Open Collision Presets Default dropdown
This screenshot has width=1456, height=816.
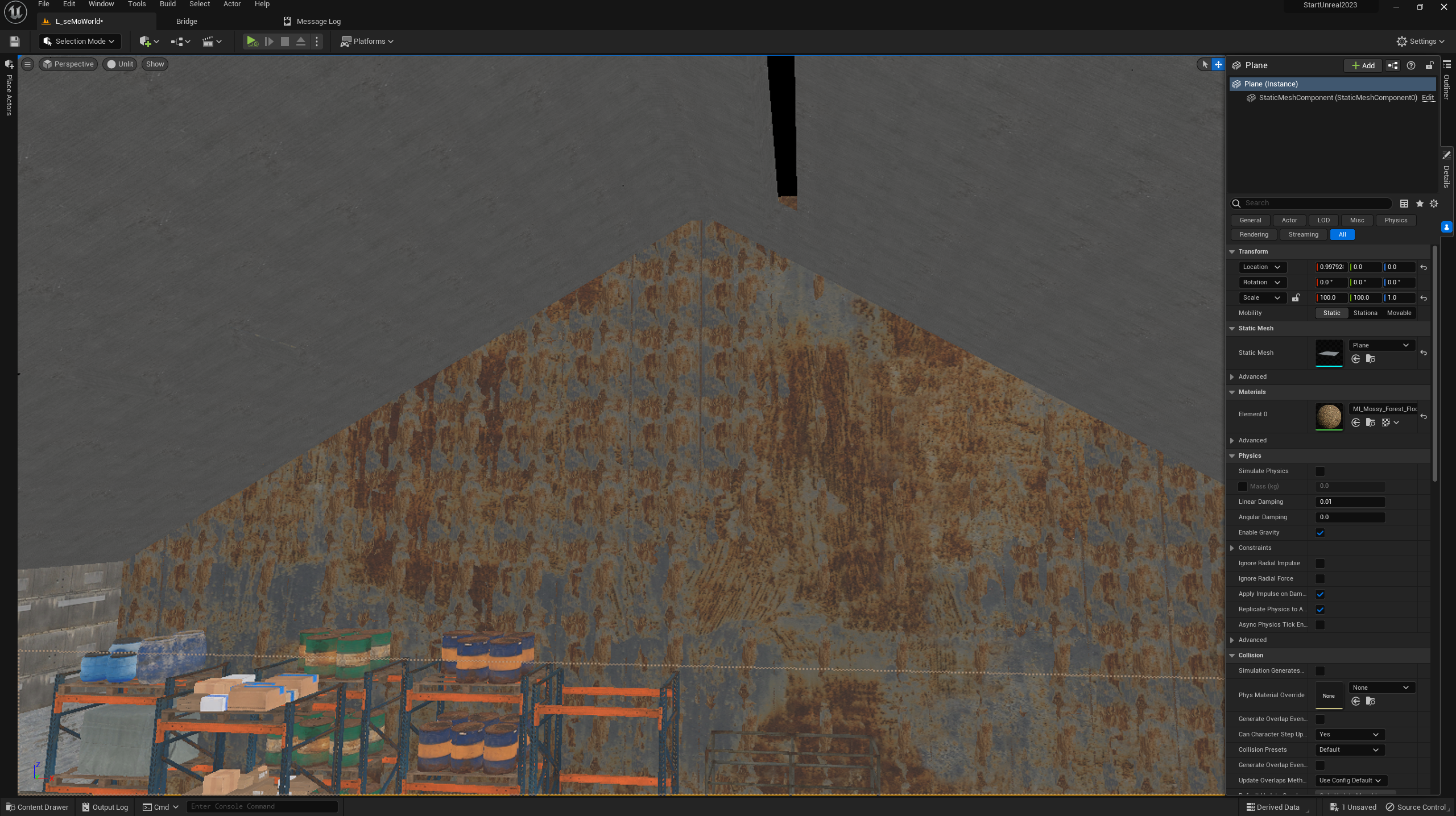pyautogui.click(x=1349, y=749)
